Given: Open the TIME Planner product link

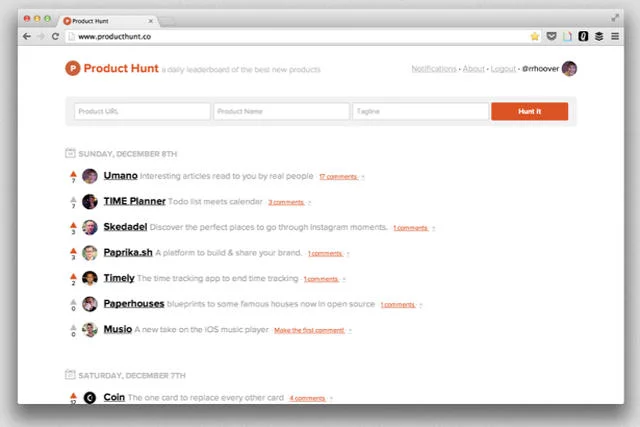Looking at the screenshot, I should pos(134,201).
